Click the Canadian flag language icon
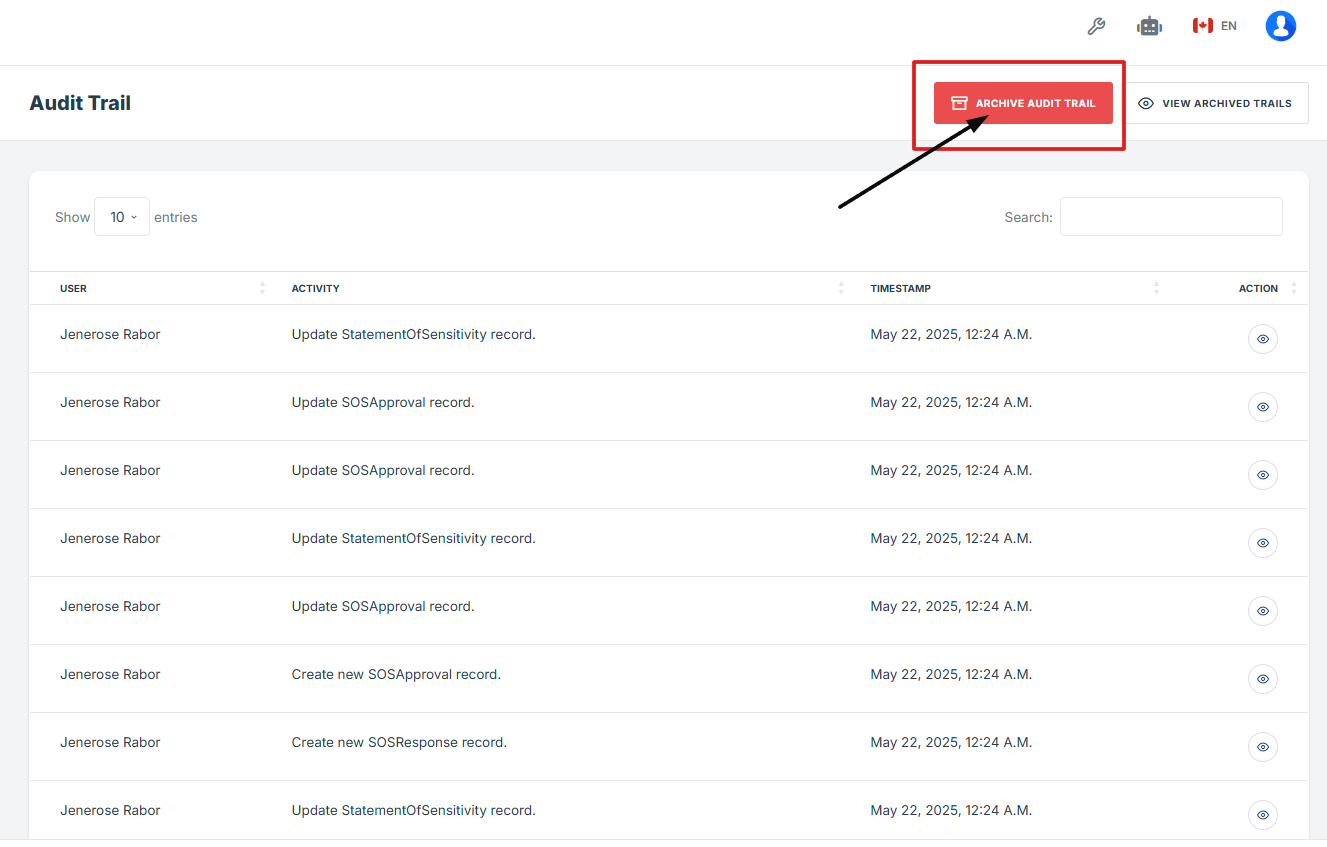1327x847 pixels. pyautogui.click(x=1202, y=26)
